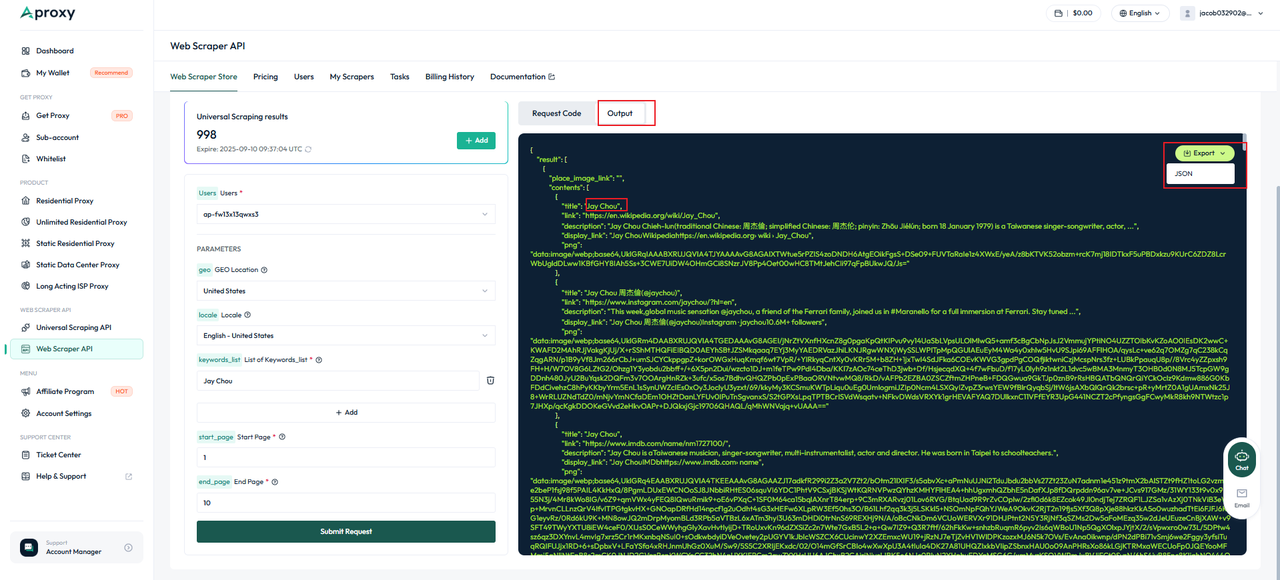Open the Users dropdown selector
This screenshot has width=1280, height=580.
346,214
